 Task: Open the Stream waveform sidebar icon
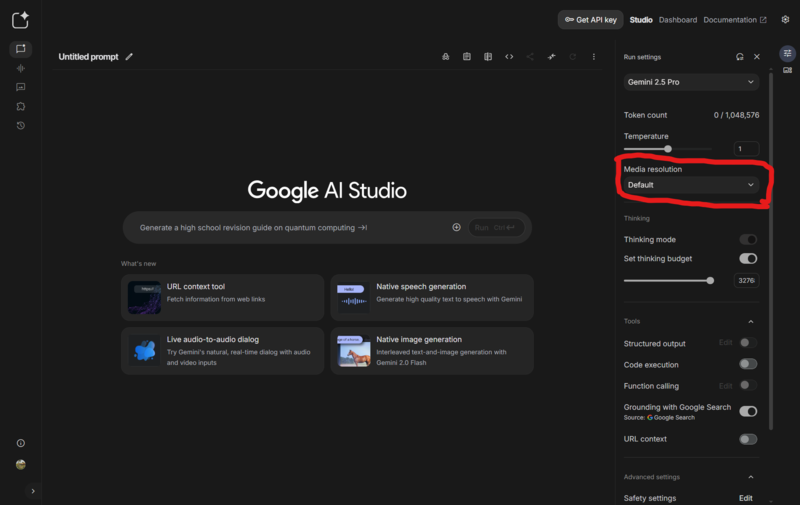[x=20, y=68]
